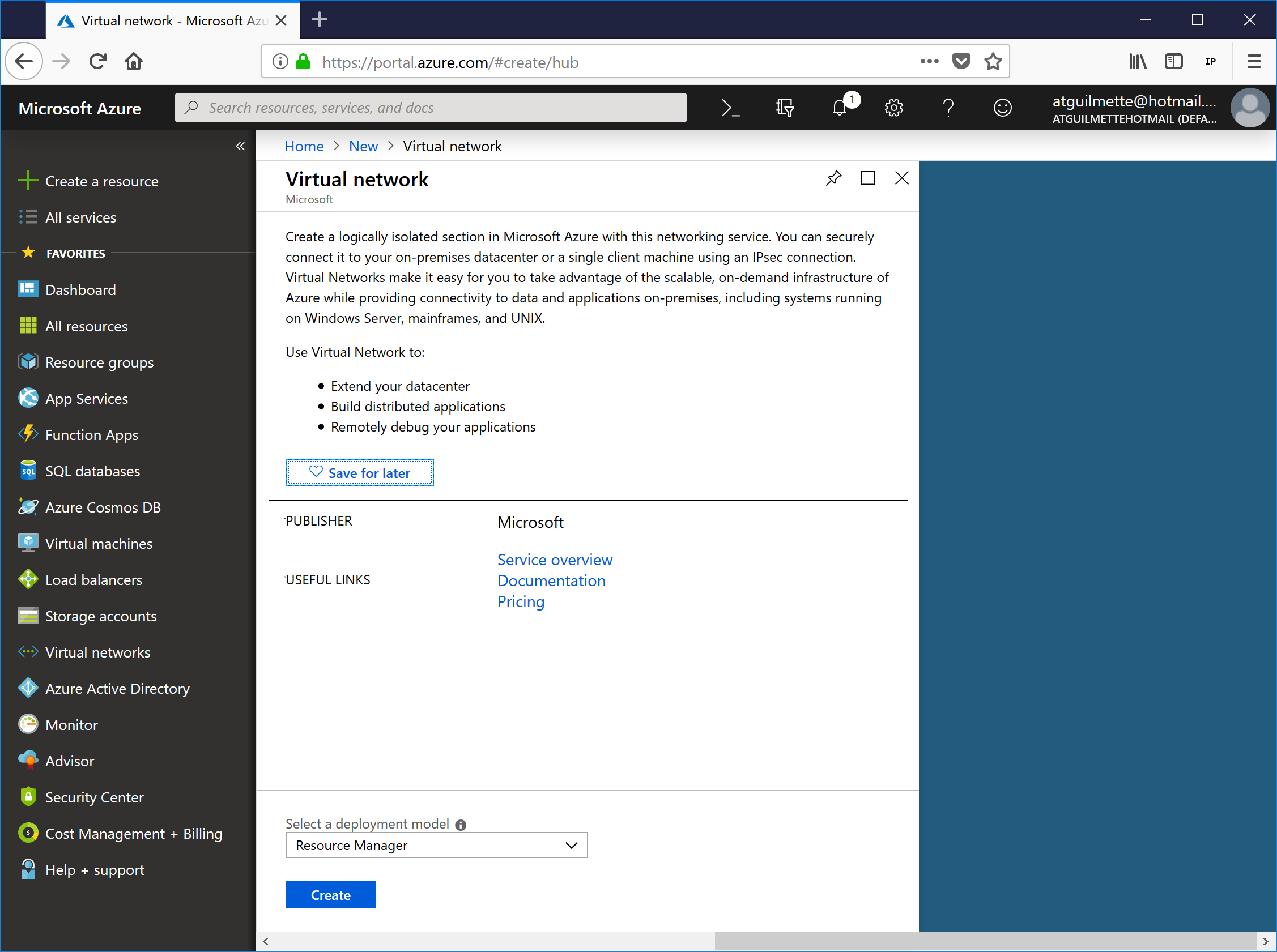Click the directory and subscription filter icon
The width and height of the screenshot is (1277, 952).
[x=784, y=108]
